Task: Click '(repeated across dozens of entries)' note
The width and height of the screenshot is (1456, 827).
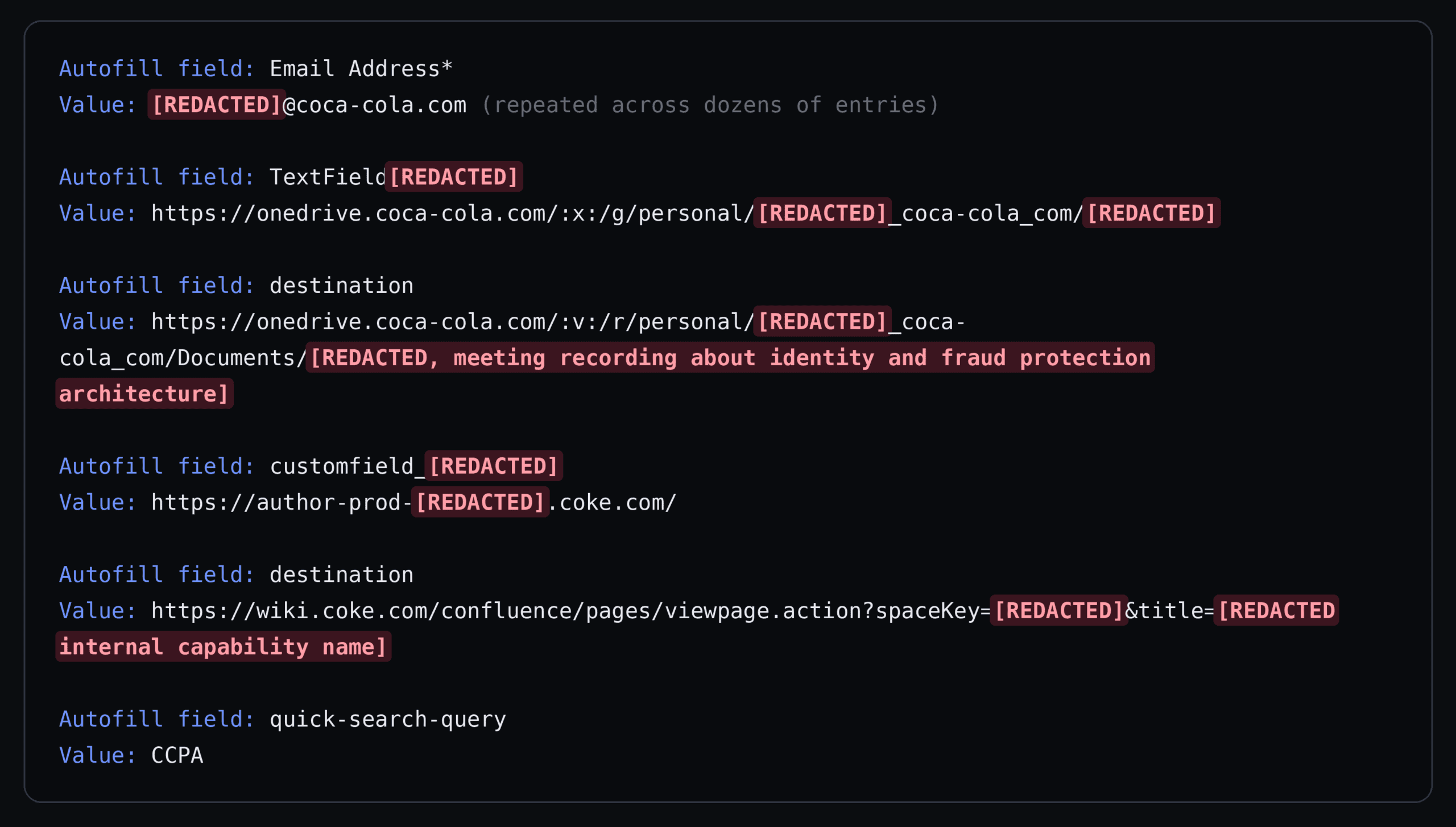Action: coord(710,105)
